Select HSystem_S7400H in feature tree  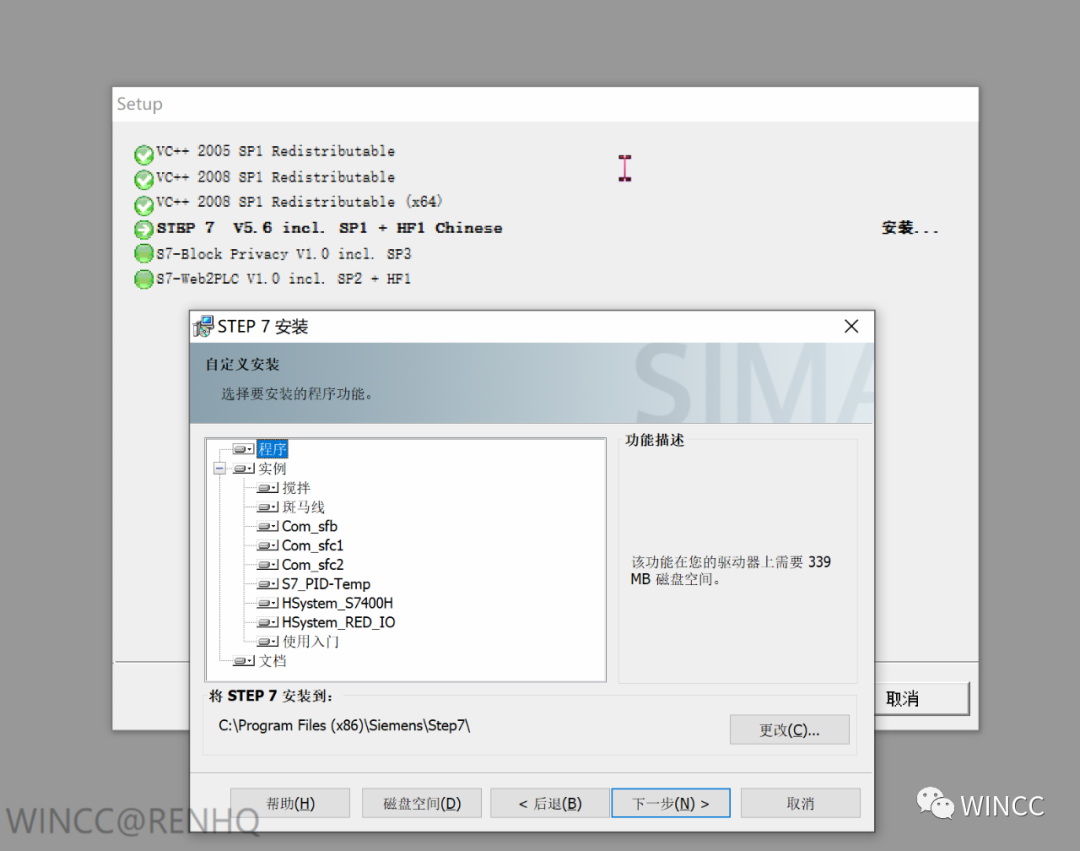pyautogui.click(x=338, y=604)
